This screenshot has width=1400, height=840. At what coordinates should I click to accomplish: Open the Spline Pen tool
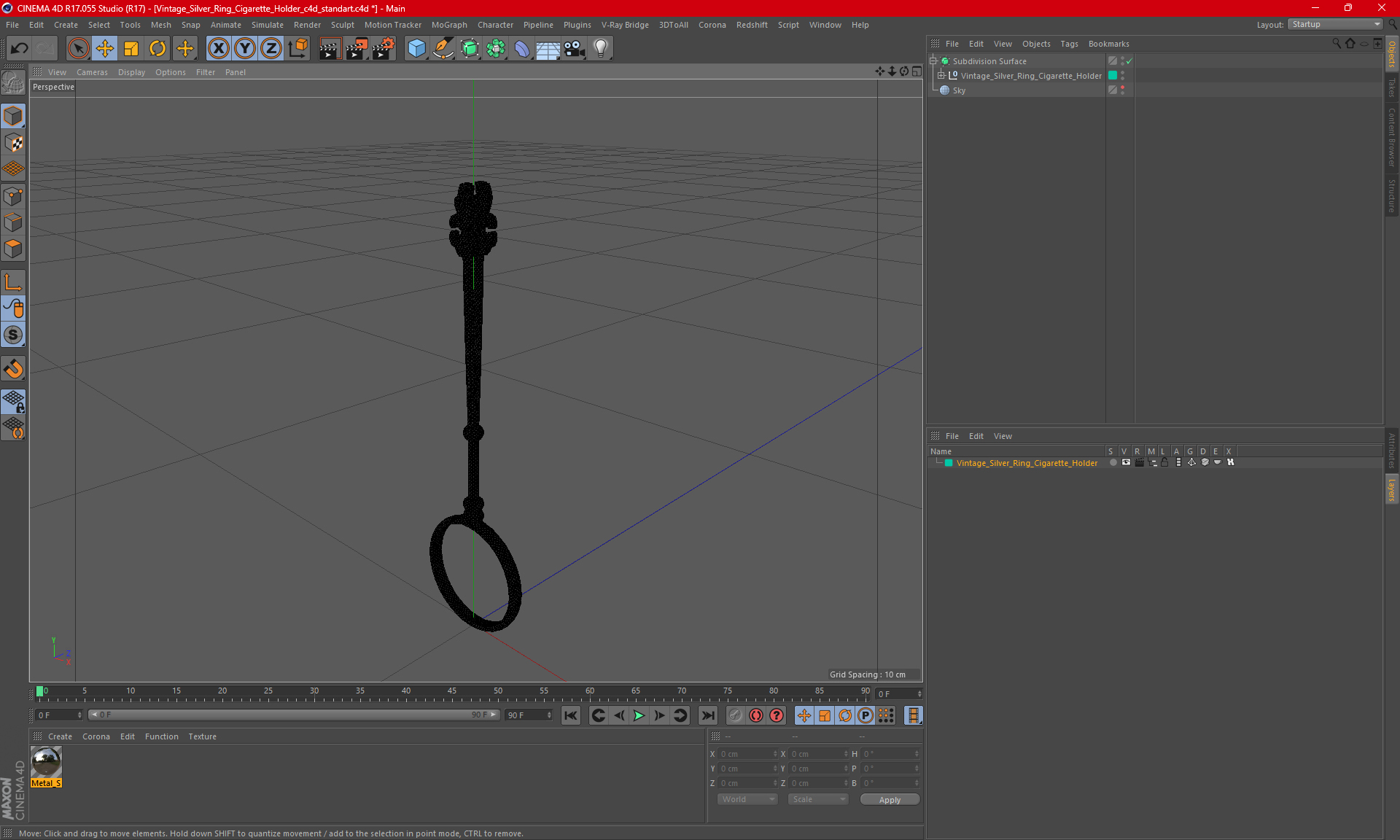[443, 48]
